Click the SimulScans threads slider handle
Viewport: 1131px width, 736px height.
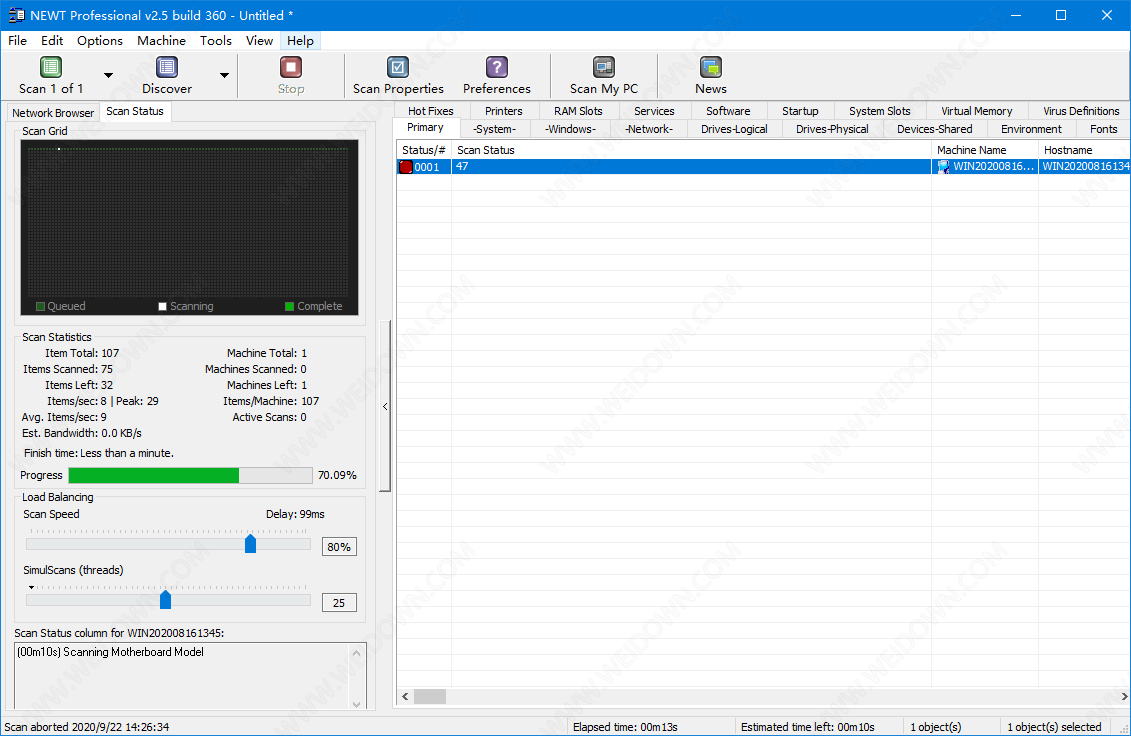(x=165, y=599)
